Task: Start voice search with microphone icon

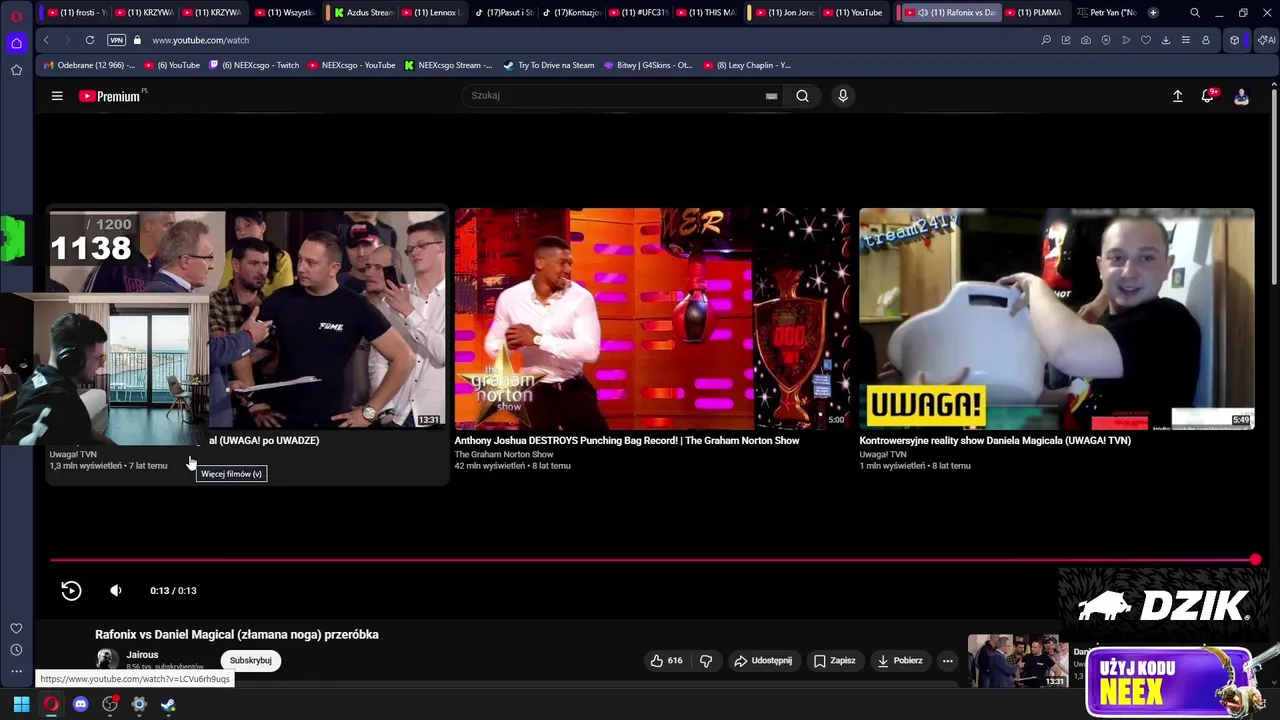Action: pyautogui.click(x=843, y=96)
